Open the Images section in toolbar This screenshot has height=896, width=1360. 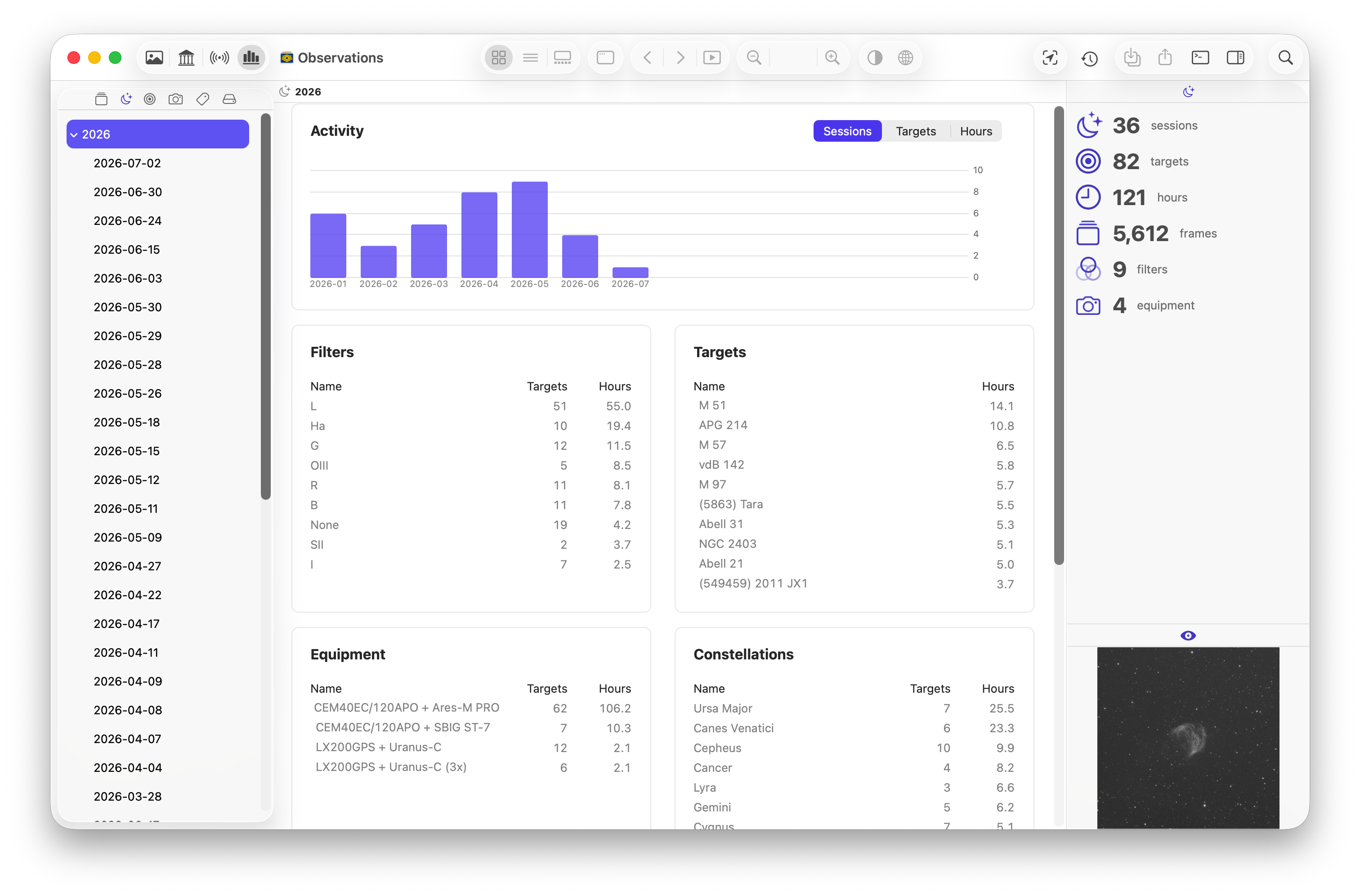click(154, 58)
